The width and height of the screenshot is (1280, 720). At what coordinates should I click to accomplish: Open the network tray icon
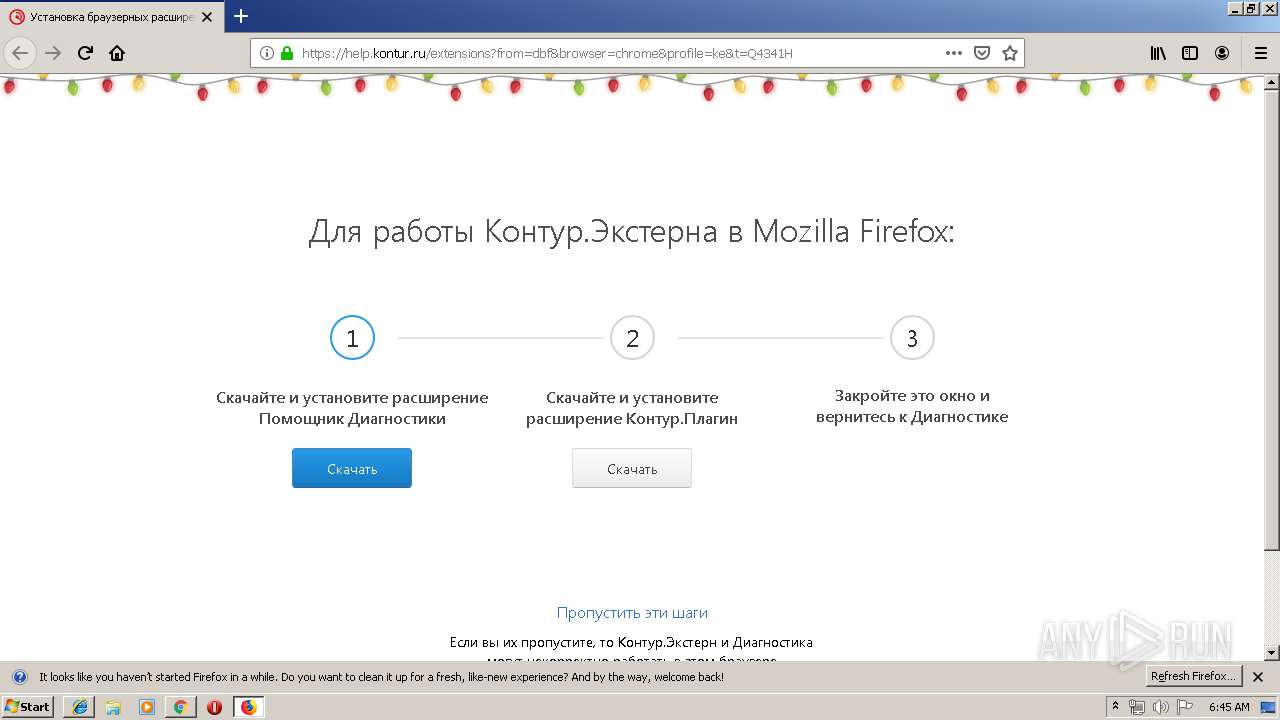1137,707
